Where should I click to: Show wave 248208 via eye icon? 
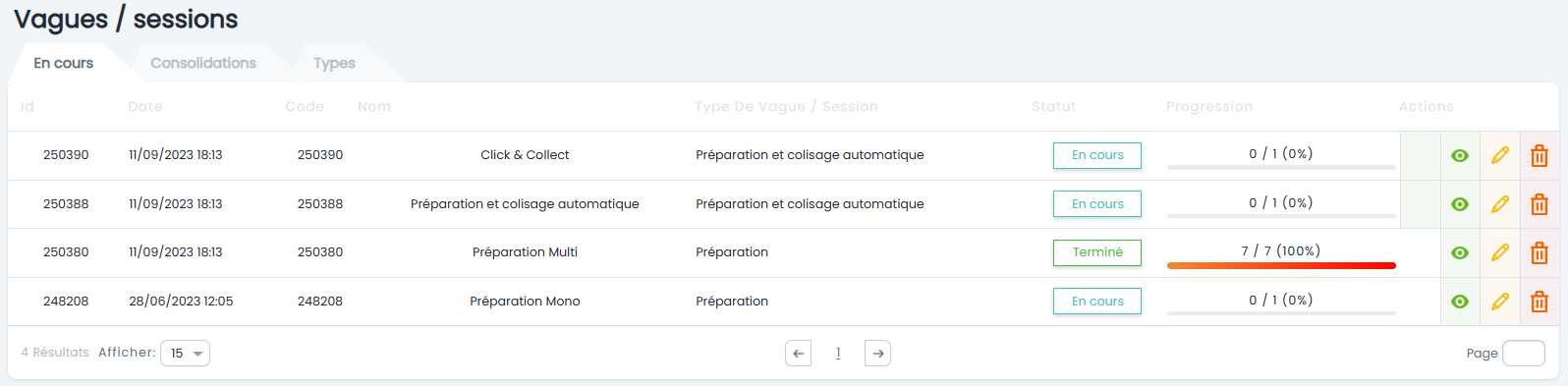(x=1460, y=302)
